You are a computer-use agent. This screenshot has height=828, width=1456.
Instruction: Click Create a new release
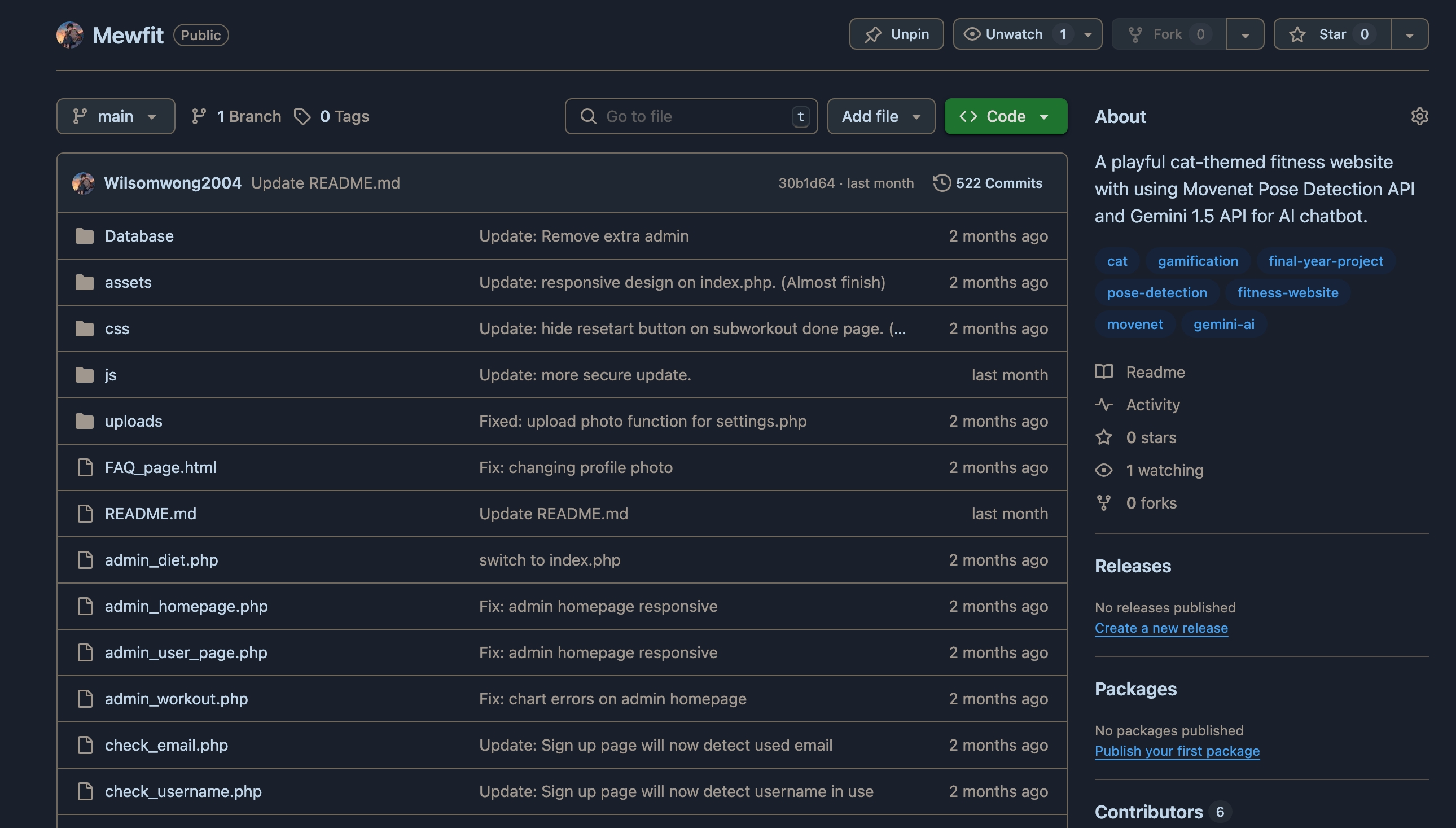(x=1161, y=628)
